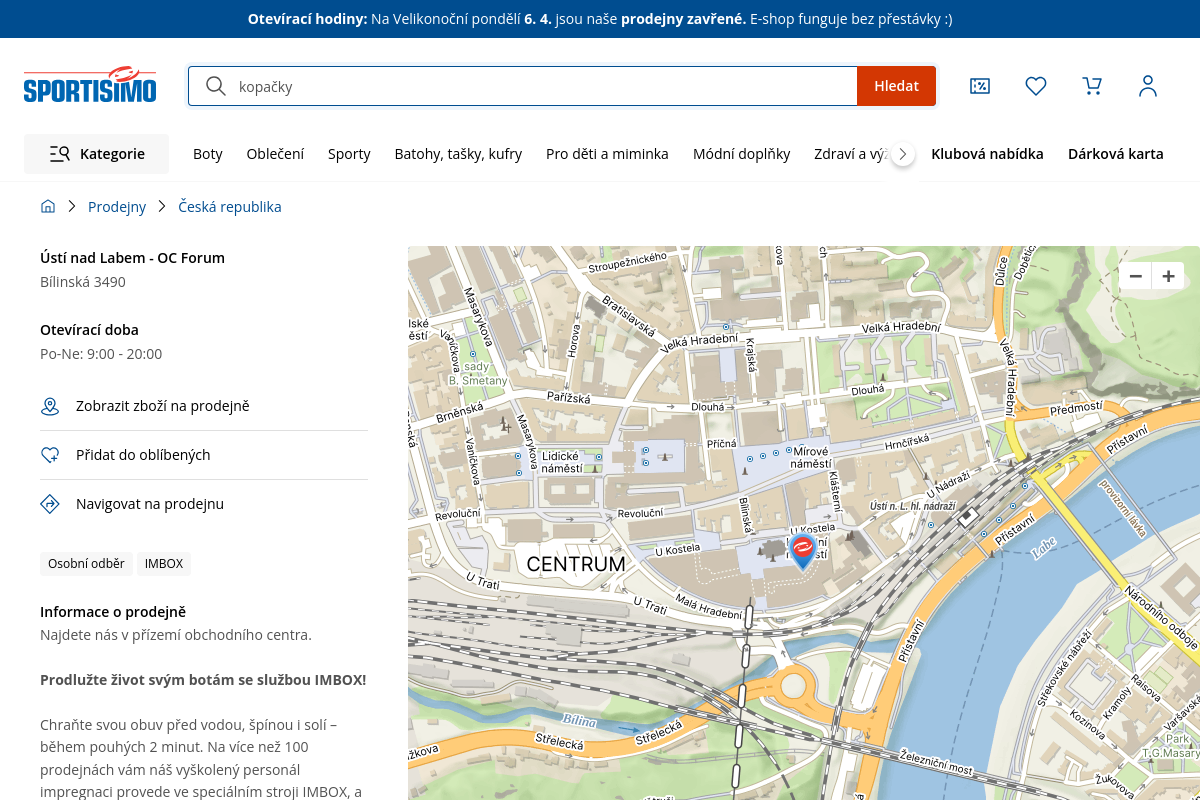Click the search field containing kopačky

(x=540, y=86)
